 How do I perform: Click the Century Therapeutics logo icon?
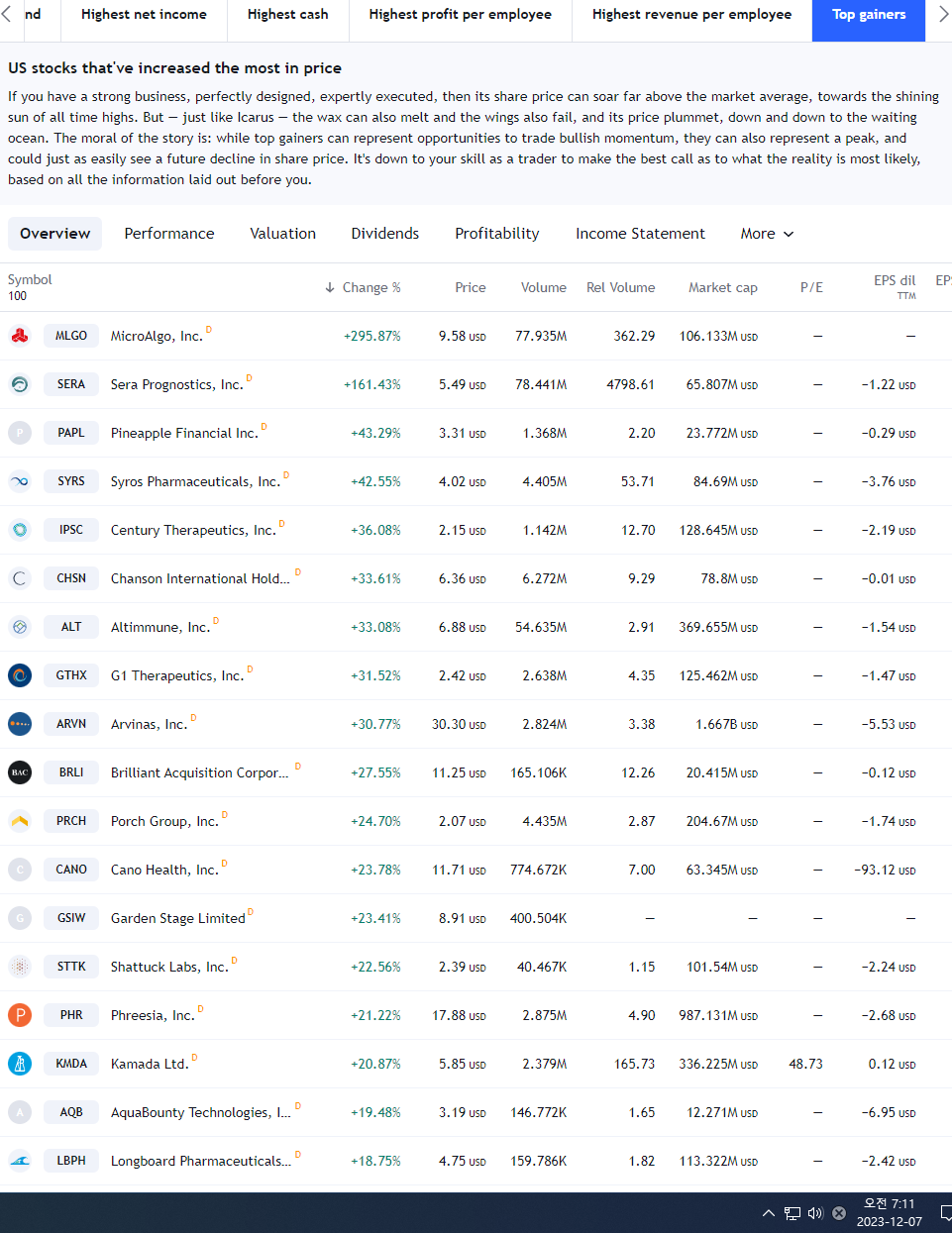[x=20, y=530]
